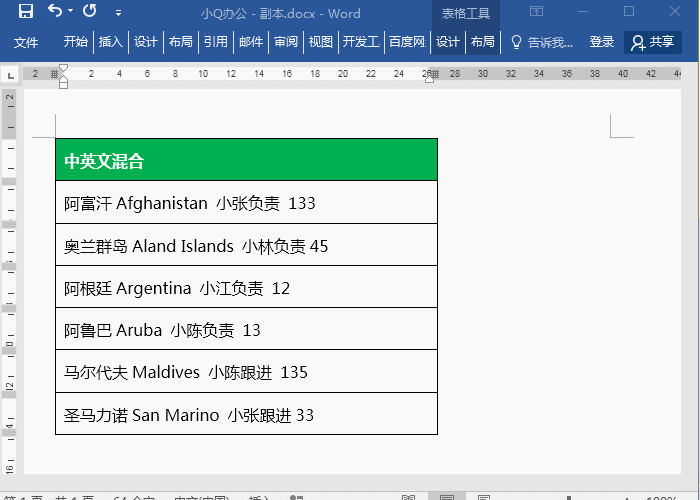Repeat the last action with Redo icon
Image resolution: width=700 pixels, height=500 pixels.
[90, 10]
